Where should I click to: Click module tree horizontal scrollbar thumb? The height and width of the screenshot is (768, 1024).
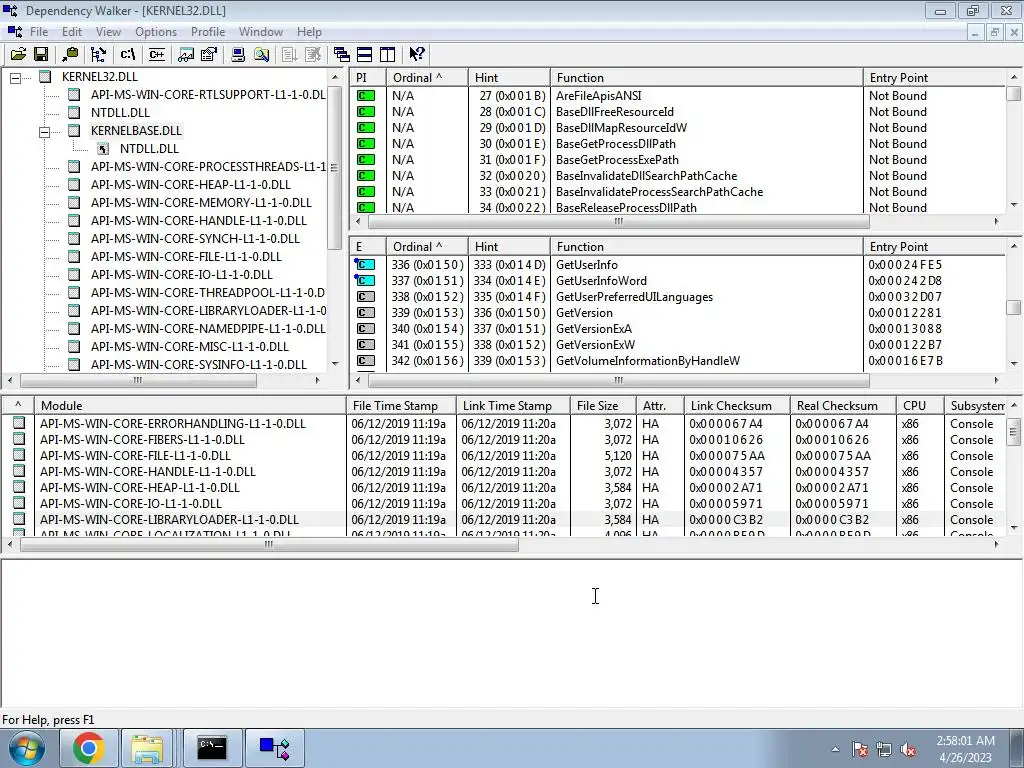[138, 380]
